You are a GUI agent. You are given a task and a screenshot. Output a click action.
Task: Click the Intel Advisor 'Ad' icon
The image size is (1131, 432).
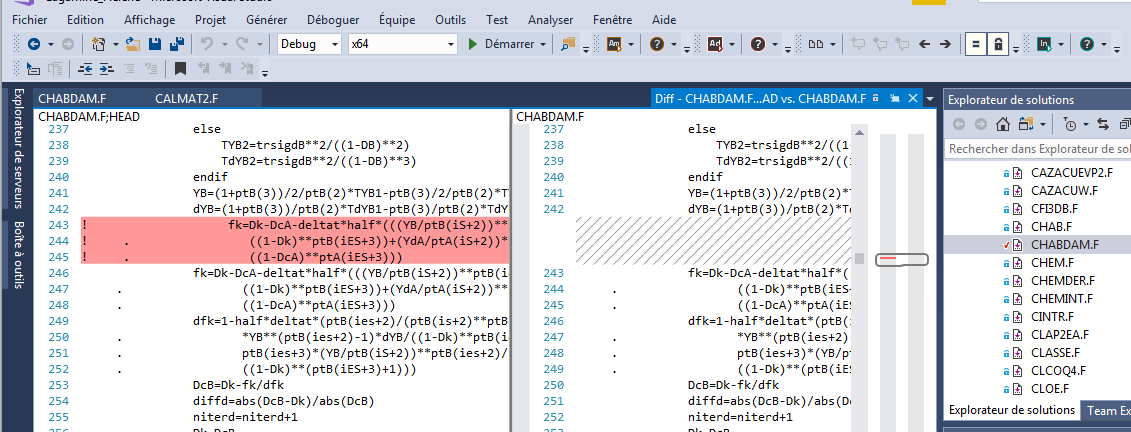point(716,44)
